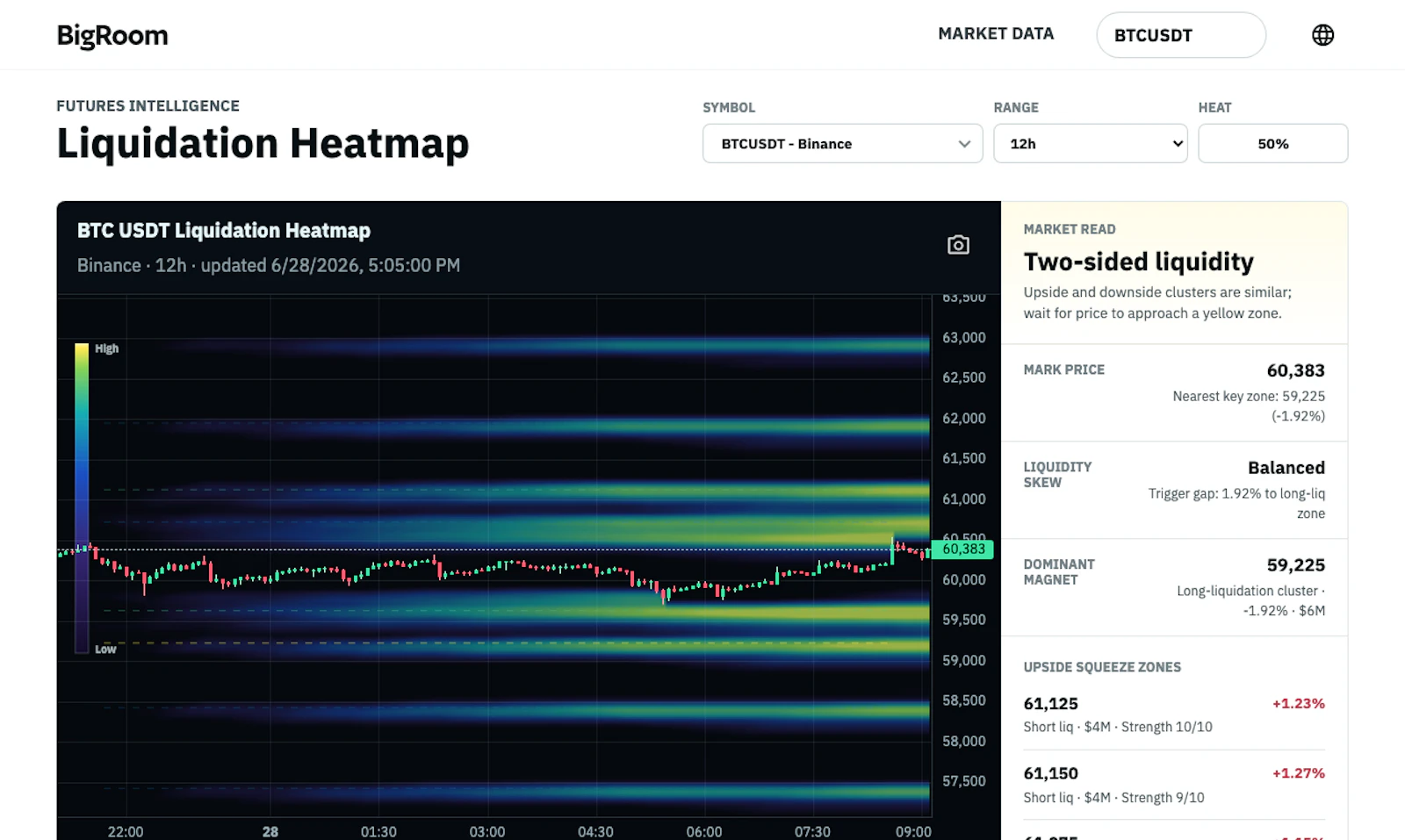This screenshot has width=1405, height=840.
Task: Select the 61,150 upside squeeze zone
Action: coord(1174,785)
